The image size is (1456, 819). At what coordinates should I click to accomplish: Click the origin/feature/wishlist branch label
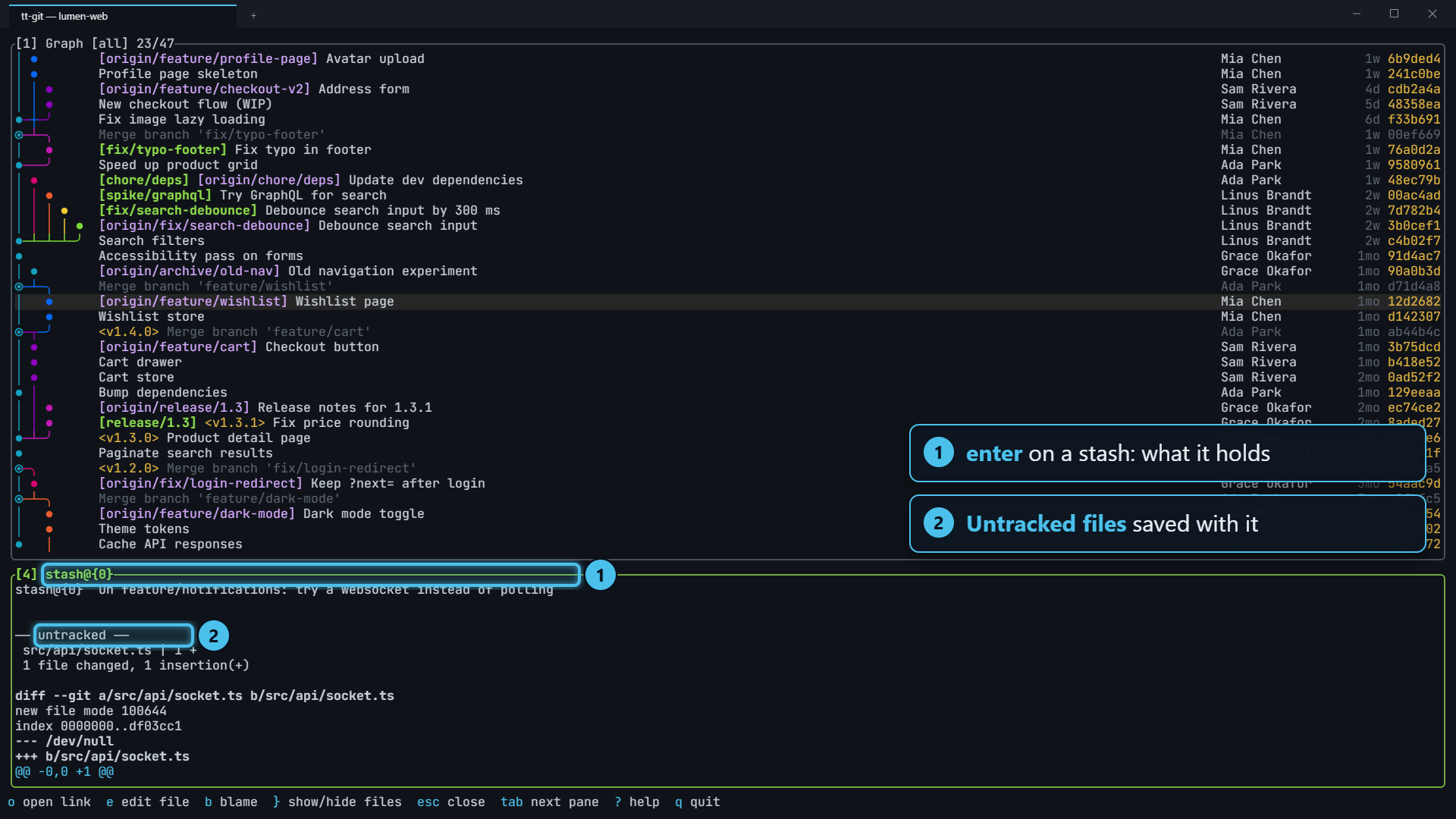193,301
